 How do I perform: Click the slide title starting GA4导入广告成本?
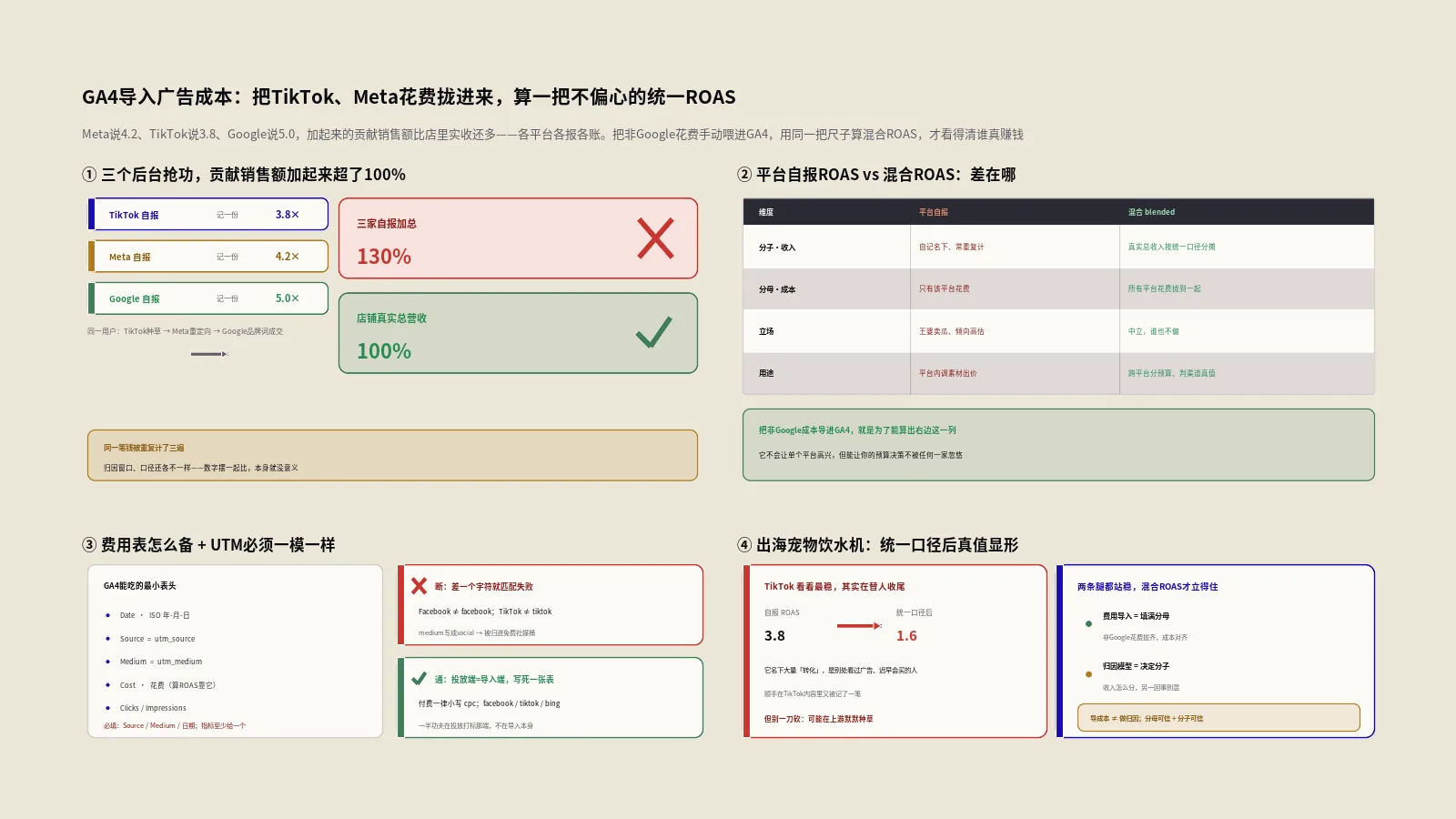pos(409,97)
